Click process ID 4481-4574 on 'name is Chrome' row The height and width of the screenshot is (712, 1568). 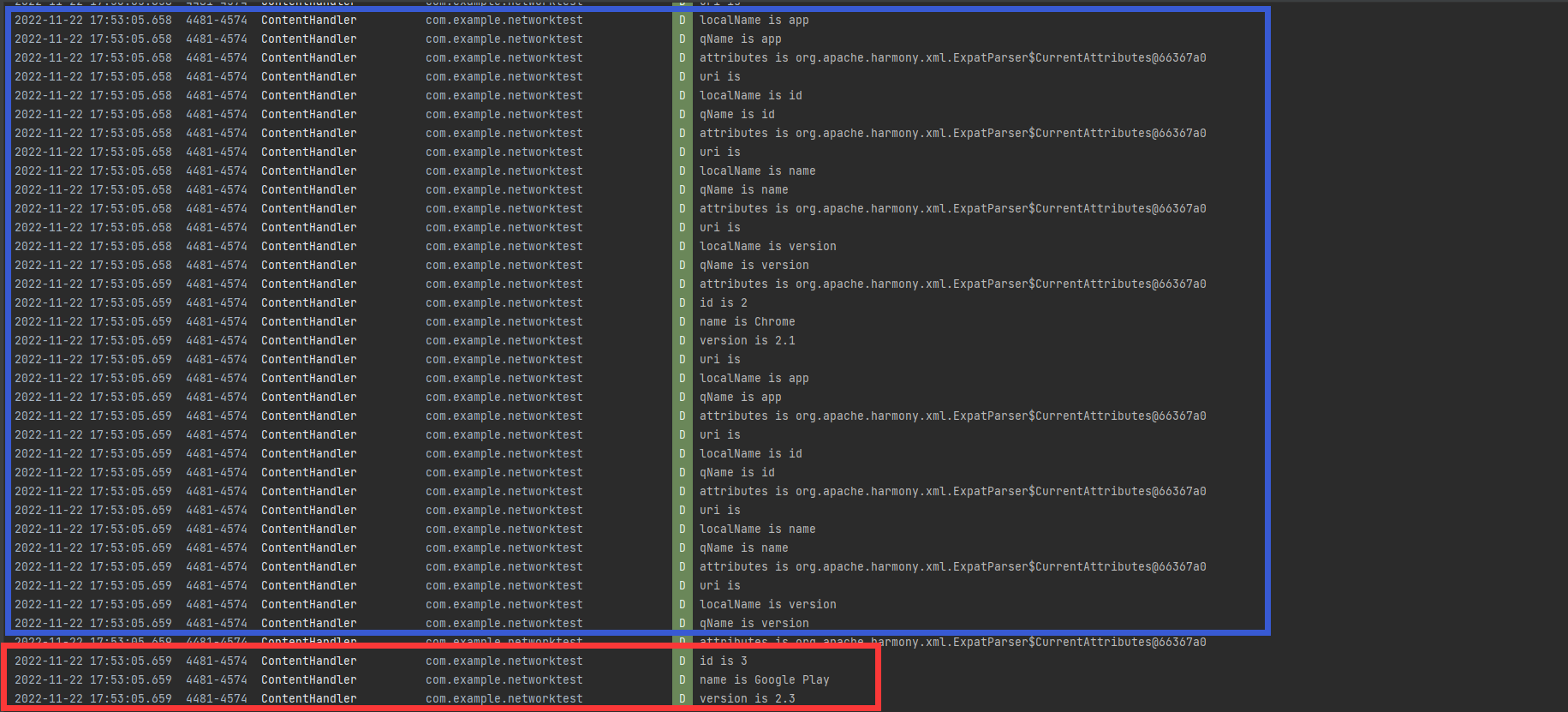[x=216, y=321]
